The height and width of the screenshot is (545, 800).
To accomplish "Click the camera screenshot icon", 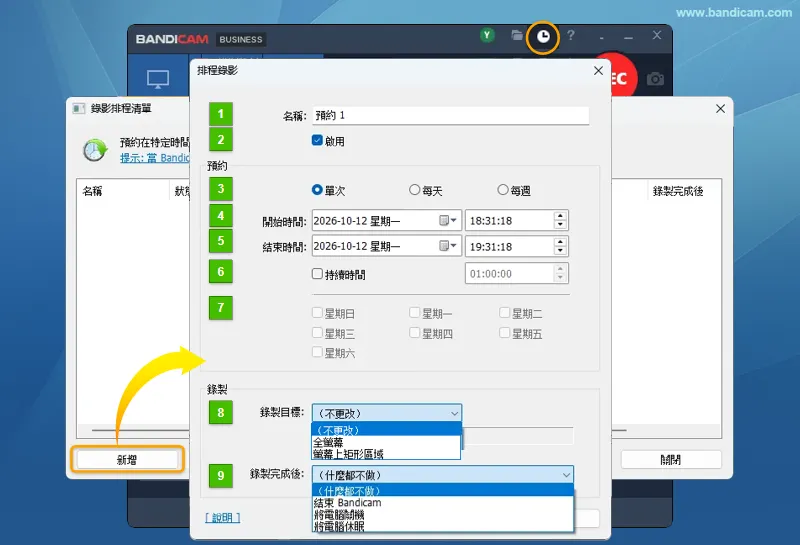I will pyautogui.click(x=655, y=79).
